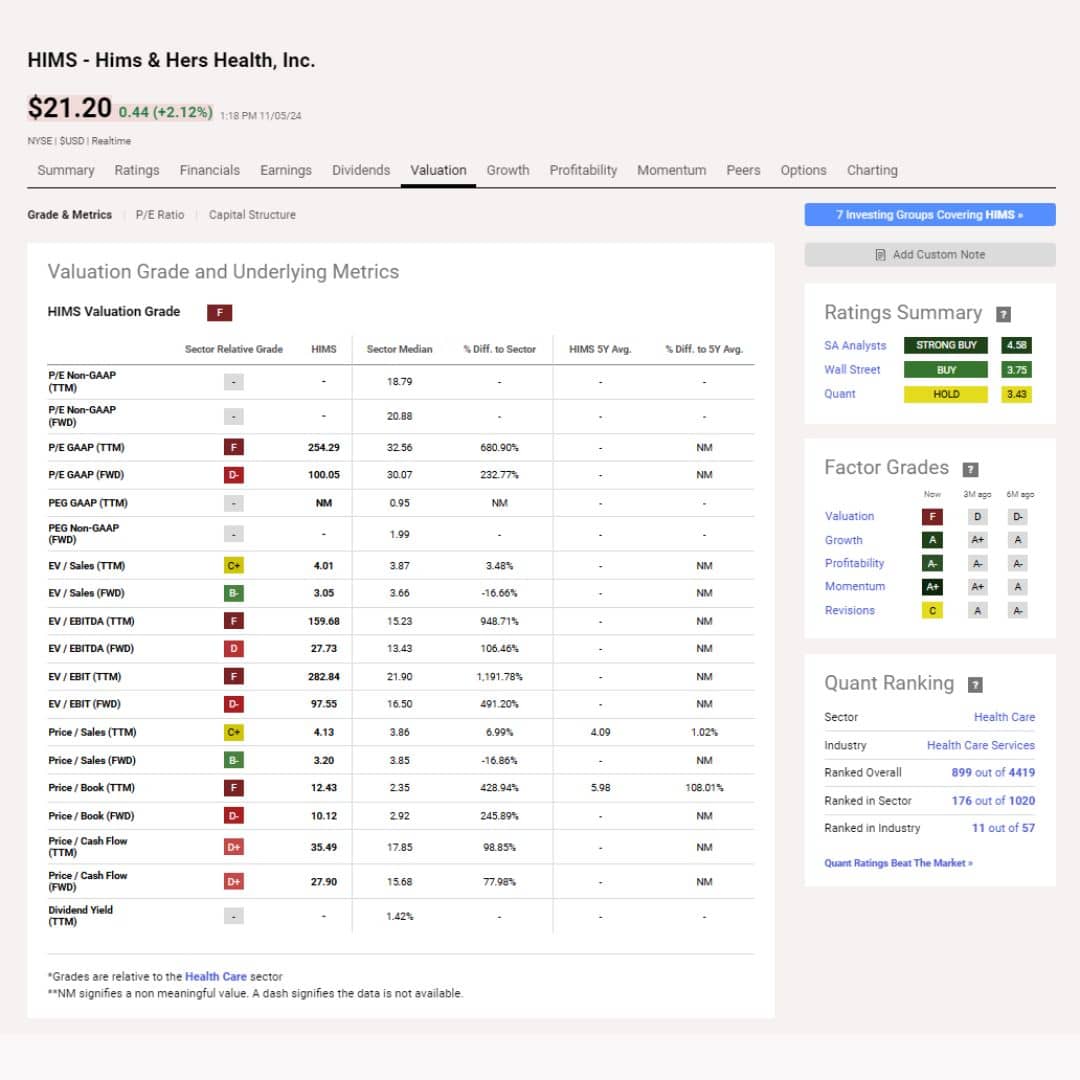Click the F grade badge for Price / Book (TTM)

point(233,788)
